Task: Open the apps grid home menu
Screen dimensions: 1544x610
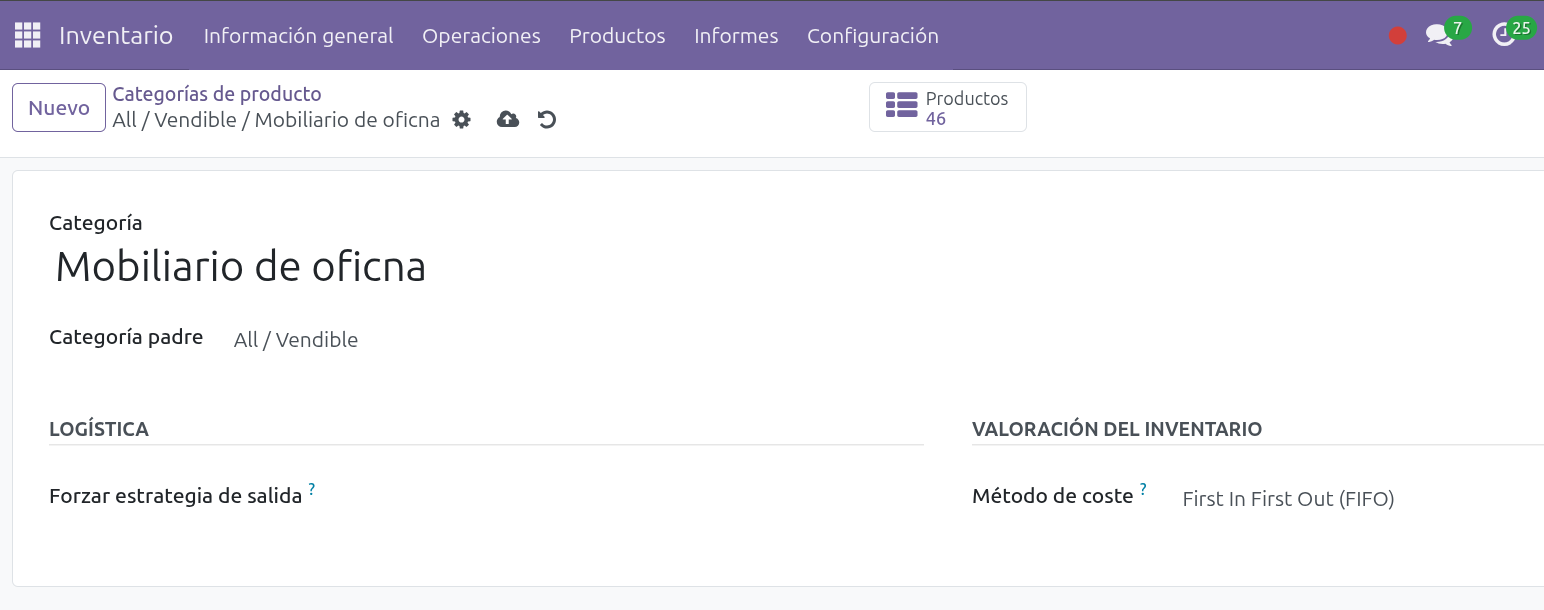Action: click(x=27, y=36)
